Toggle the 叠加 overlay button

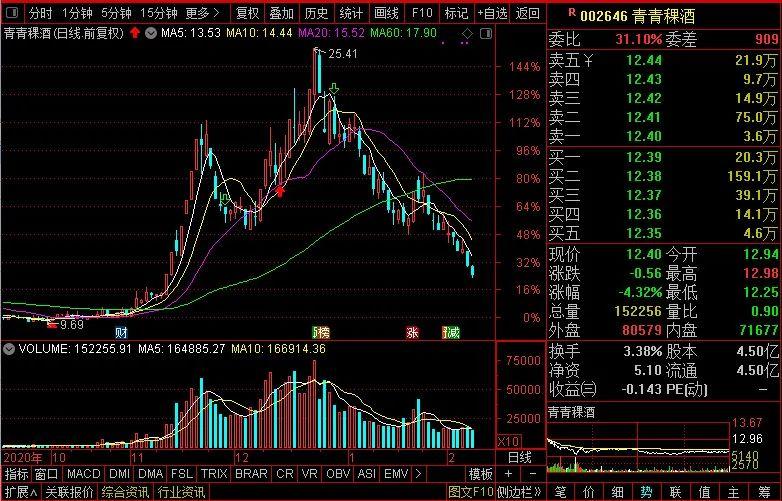pos(282,13)
